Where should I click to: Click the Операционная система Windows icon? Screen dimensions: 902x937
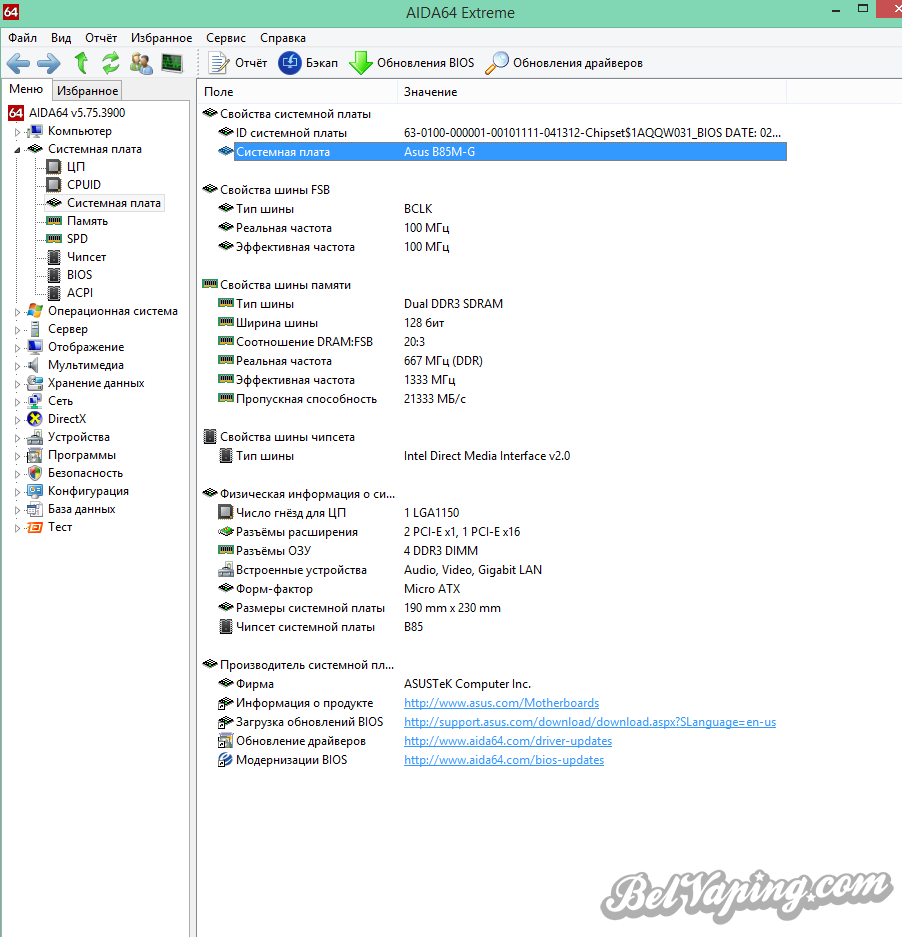point(35,311)
